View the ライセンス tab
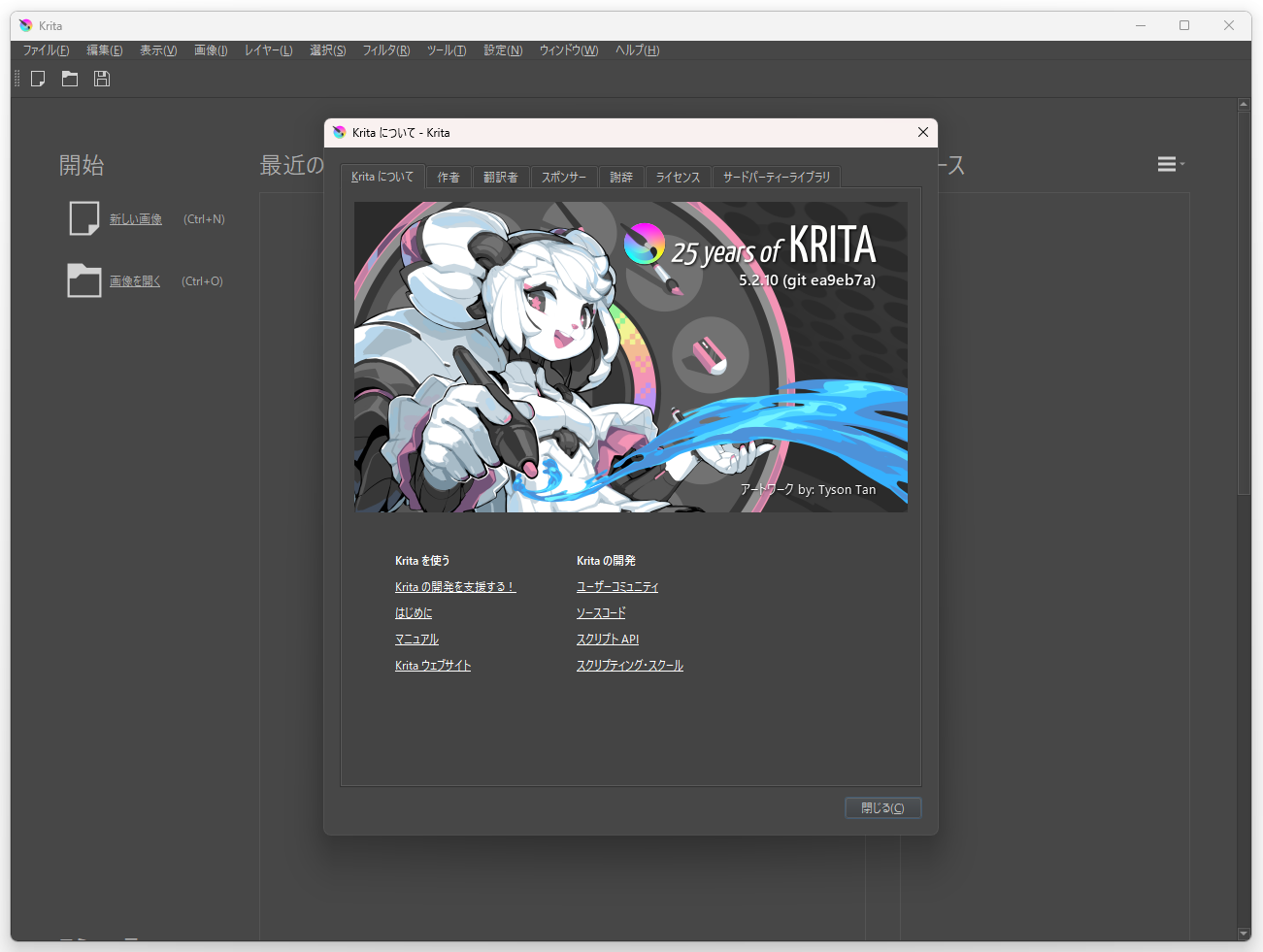The image size is (1263, 952). (678, 177)
